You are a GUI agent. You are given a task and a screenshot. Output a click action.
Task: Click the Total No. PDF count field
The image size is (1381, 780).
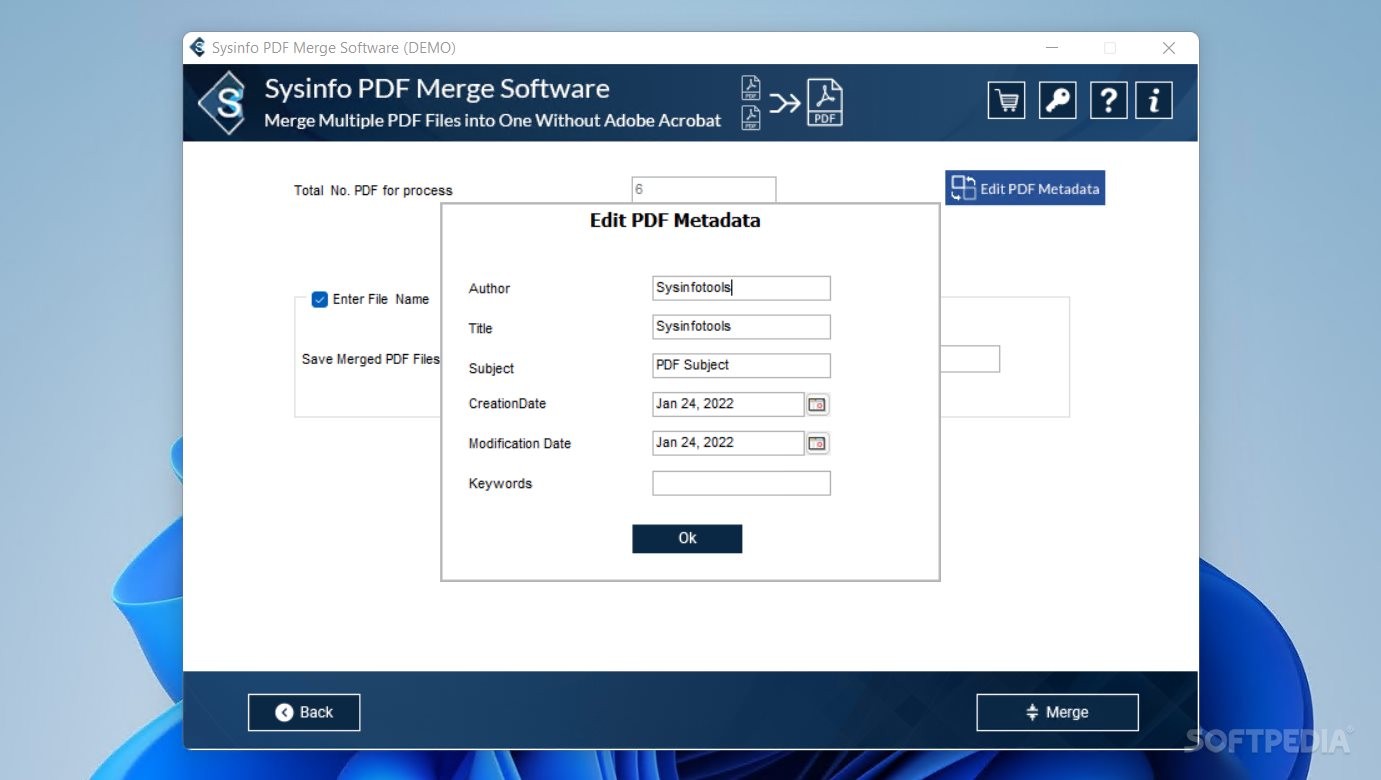pyautogui.click(x=703, y=189)
